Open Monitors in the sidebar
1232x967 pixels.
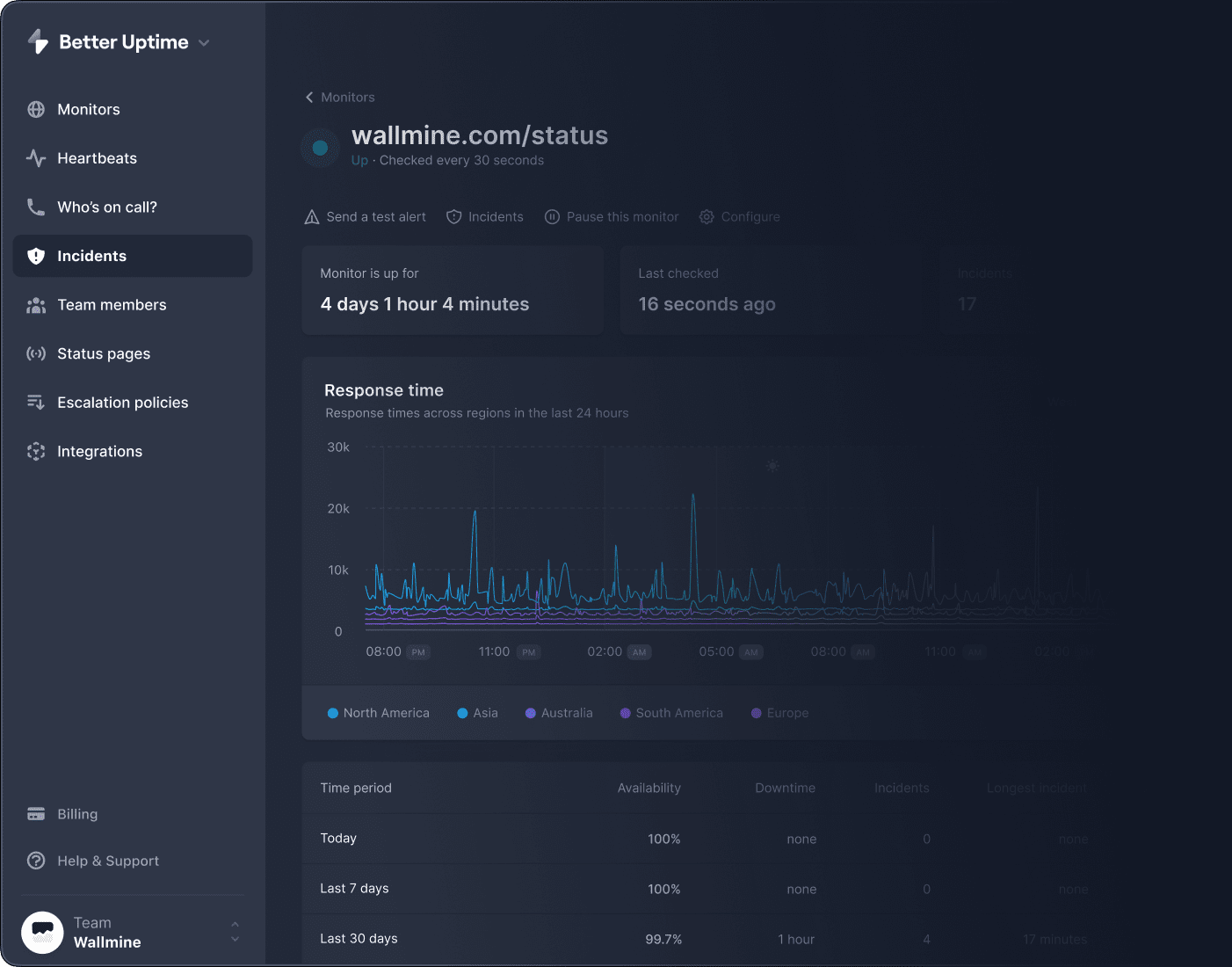(89, 109)
